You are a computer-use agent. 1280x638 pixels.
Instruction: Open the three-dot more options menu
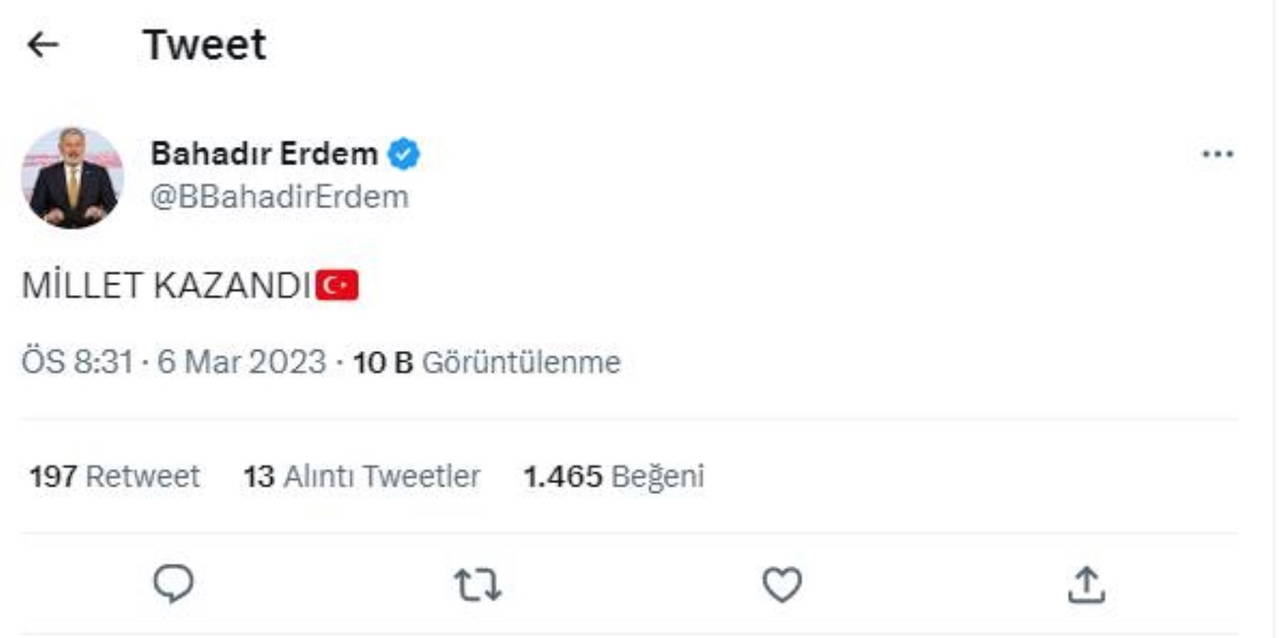1217,155
